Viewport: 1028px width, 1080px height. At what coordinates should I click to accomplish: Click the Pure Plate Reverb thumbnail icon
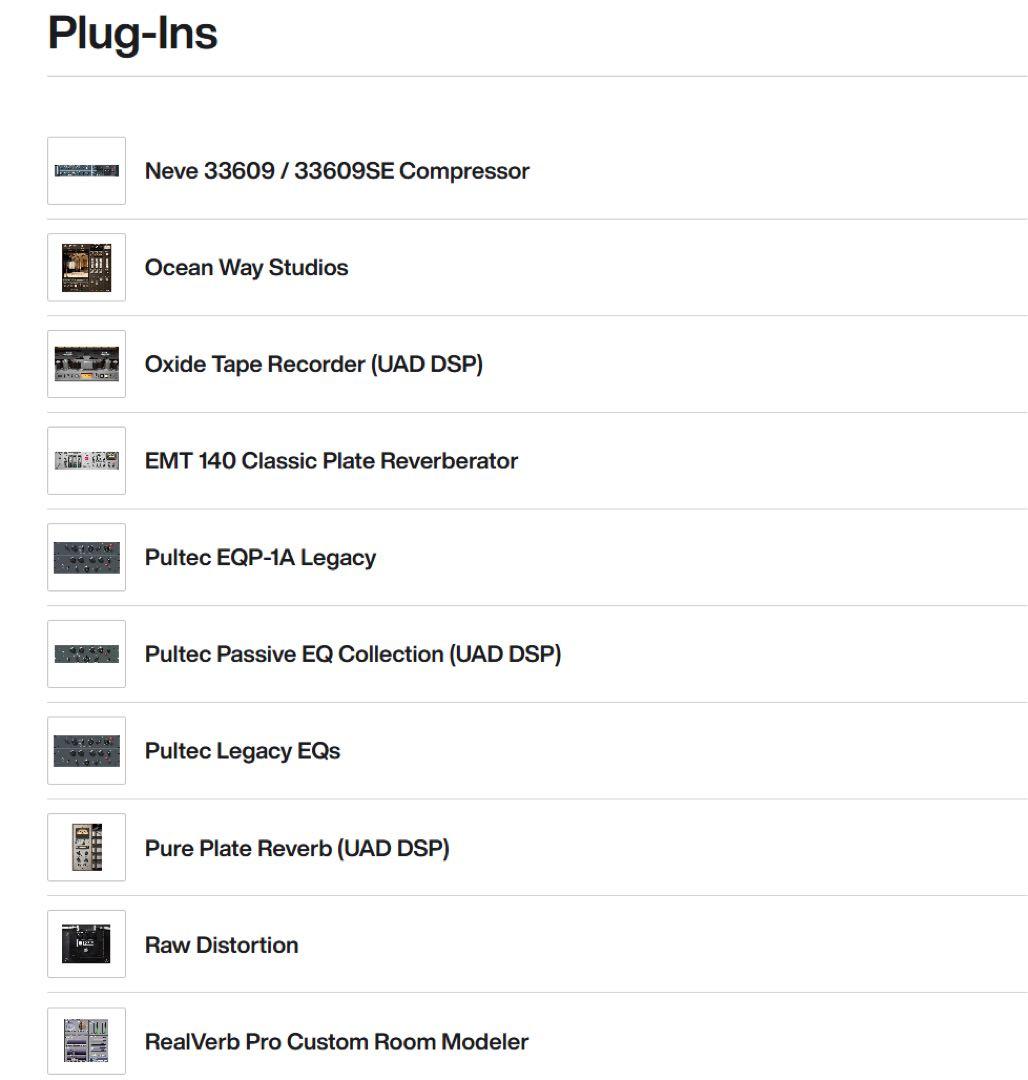[86, 847]
